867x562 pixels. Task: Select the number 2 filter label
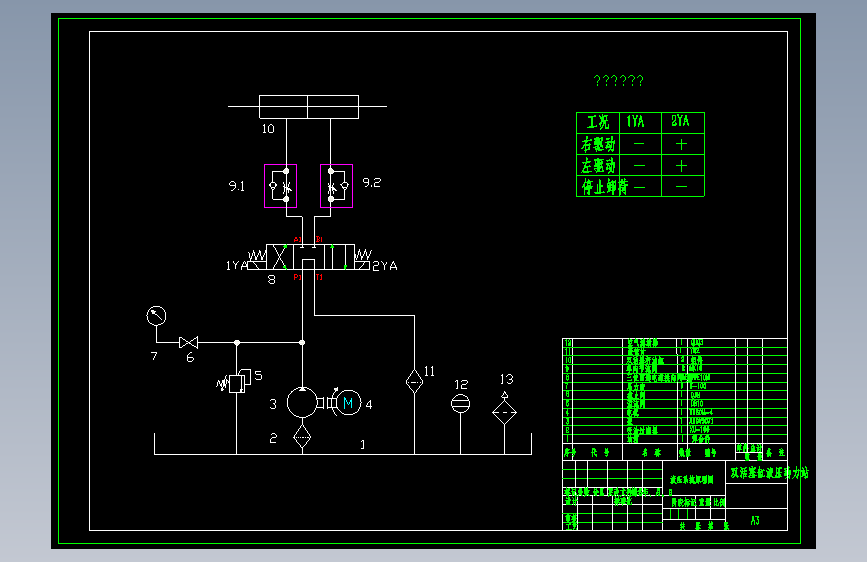coord(273,438)
